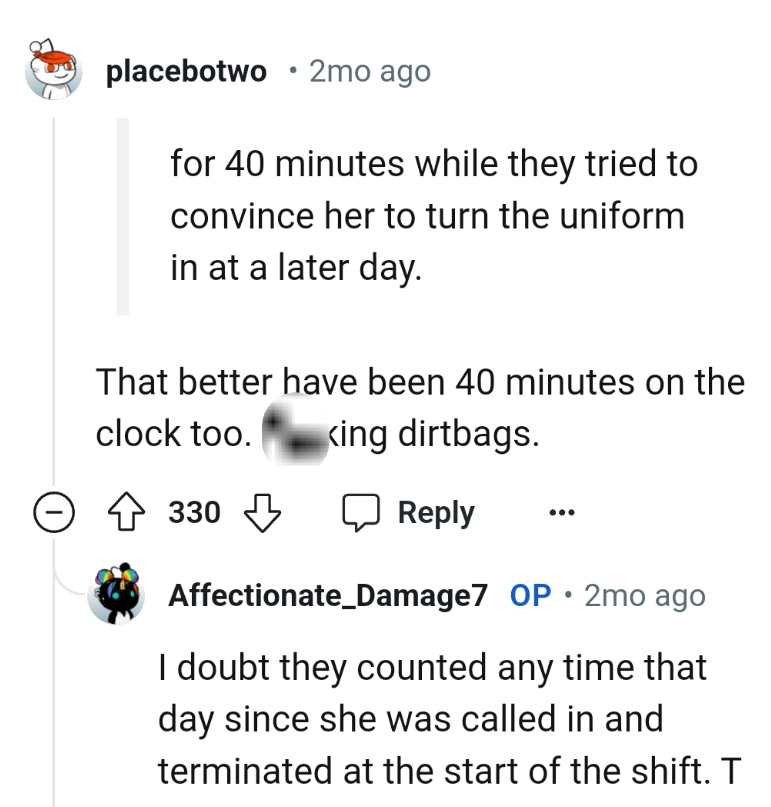771x807 pixels.
Task: Toggle the comment vote to downvoted
Action: coord(263,512)
